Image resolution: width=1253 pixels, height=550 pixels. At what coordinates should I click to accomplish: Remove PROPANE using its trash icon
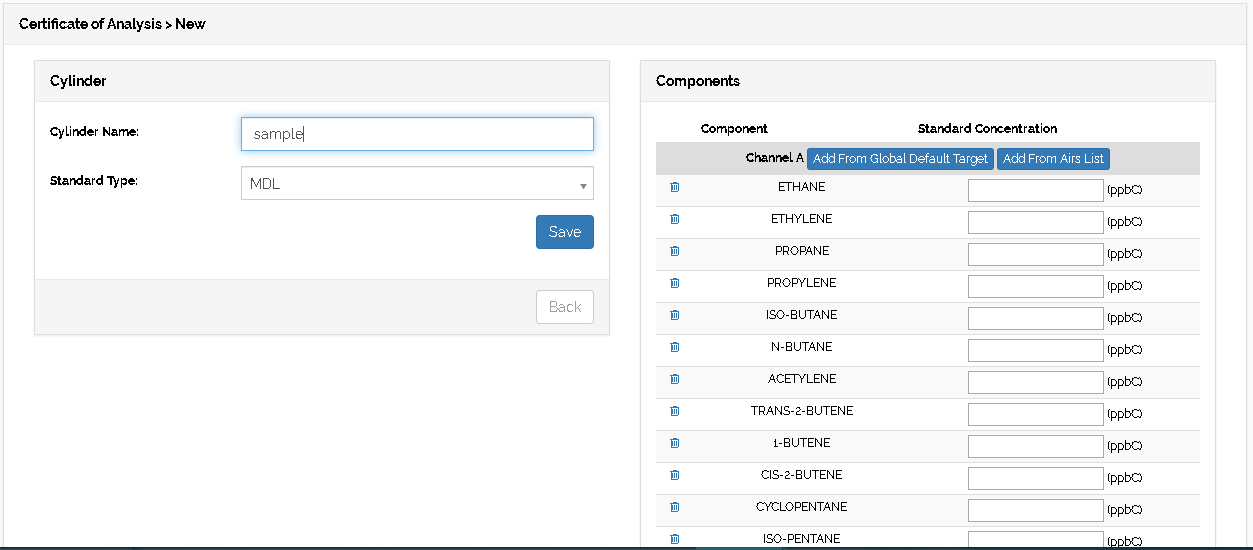675,251
